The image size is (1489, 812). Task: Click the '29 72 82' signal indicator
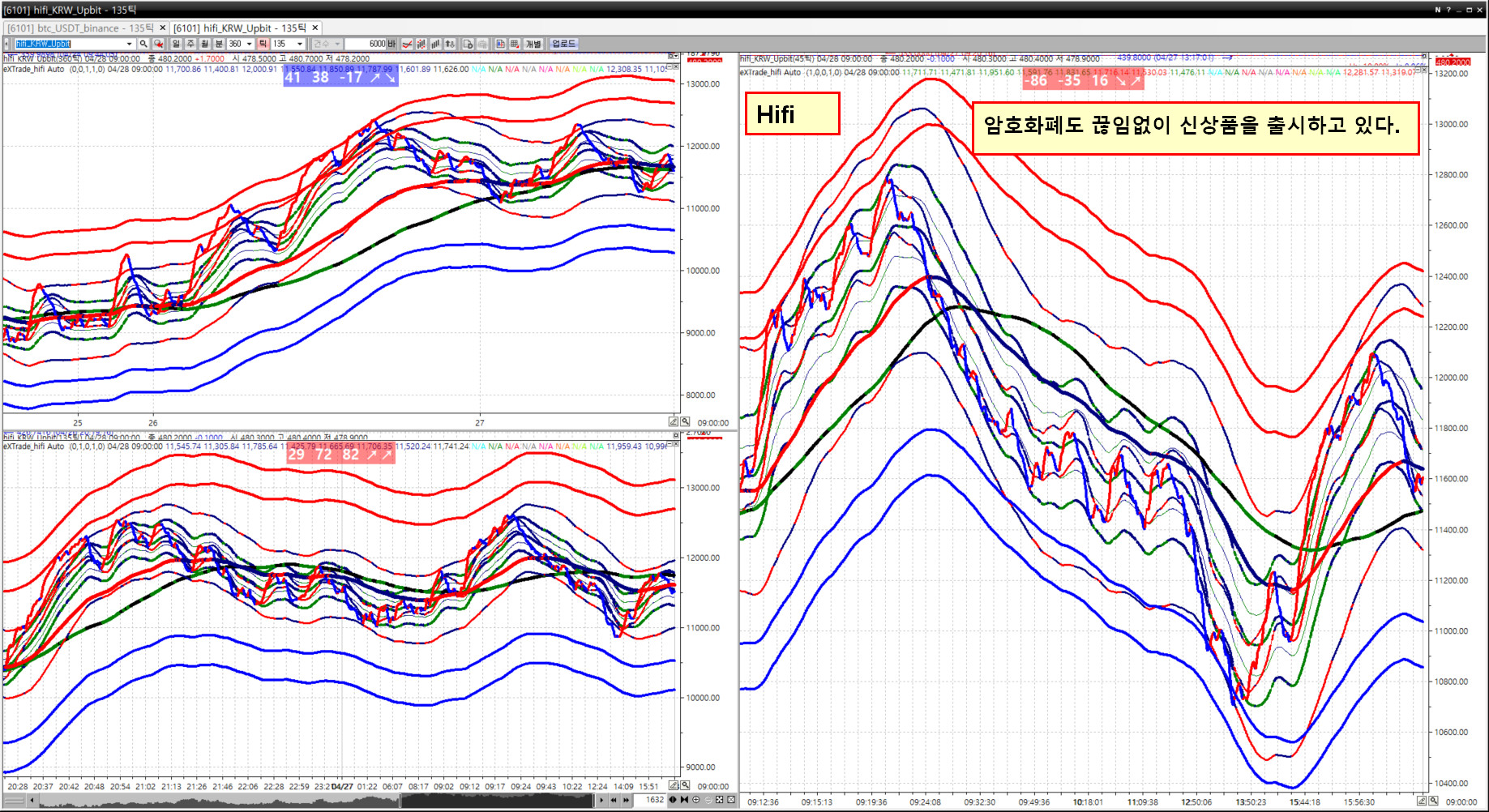tap(340, 454)
